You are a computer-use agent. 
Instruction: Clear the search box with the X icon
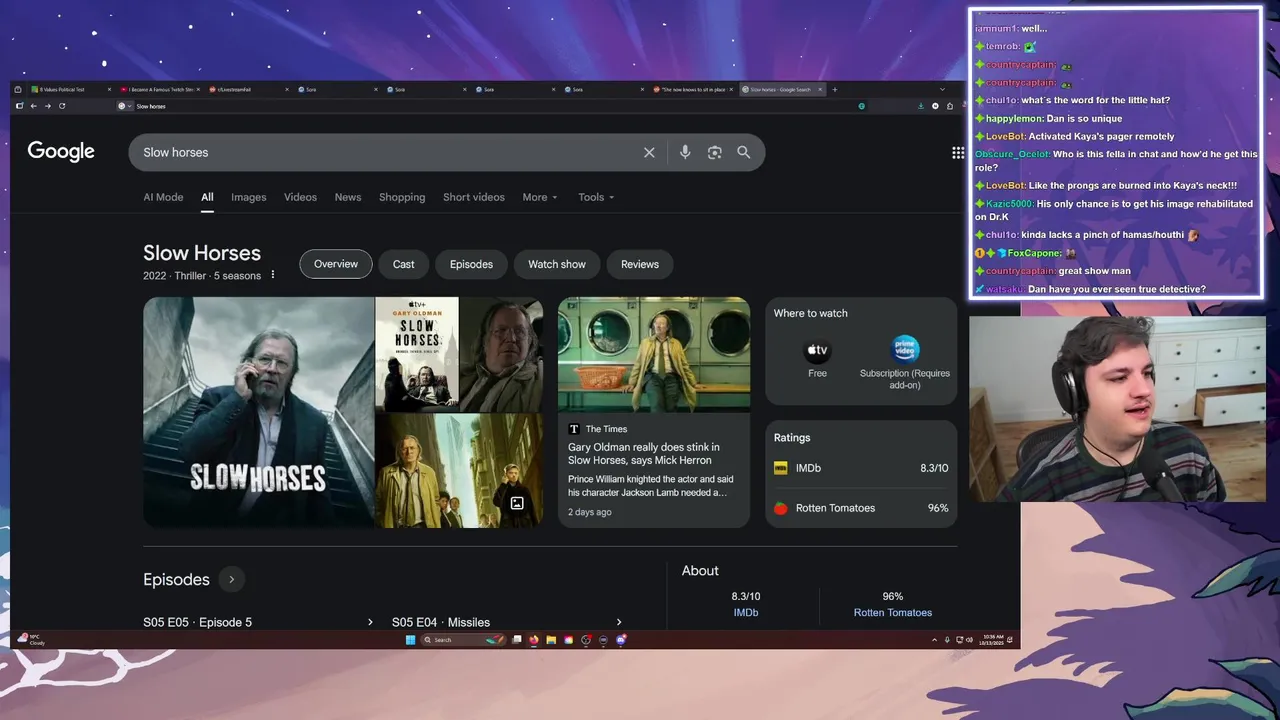[649, 152]
